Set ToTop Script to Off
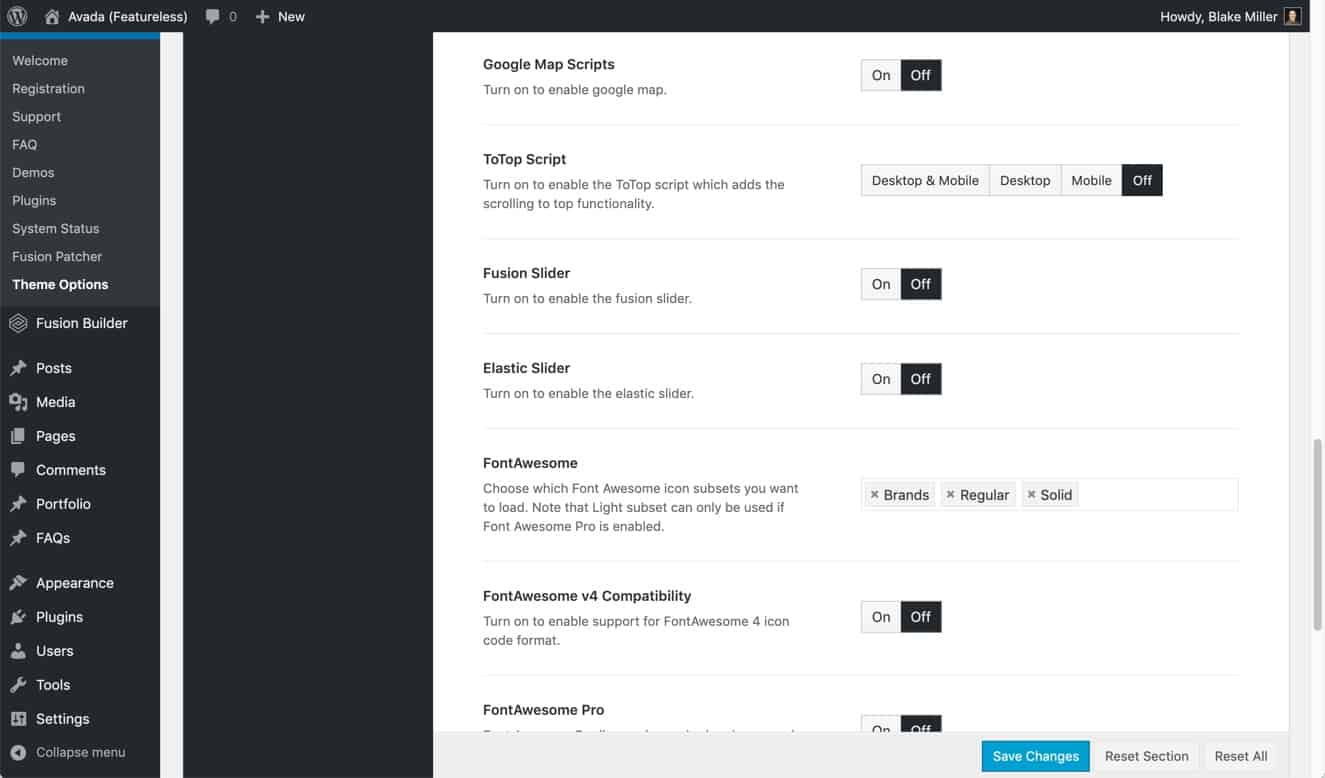Image resolution: width=1325 pixels, height=778 pixels. (x=1142, y=181)
